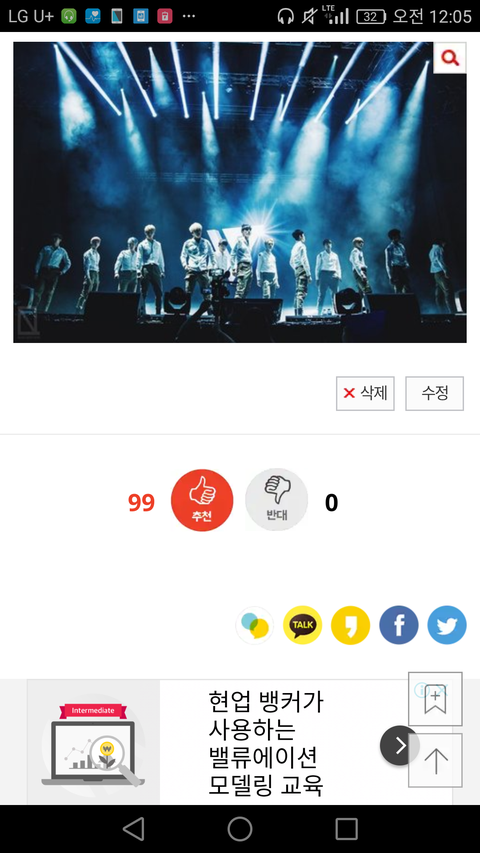
Task: Click the gray thumbs-down 반대 button
Action: click(x=276, y=500)
